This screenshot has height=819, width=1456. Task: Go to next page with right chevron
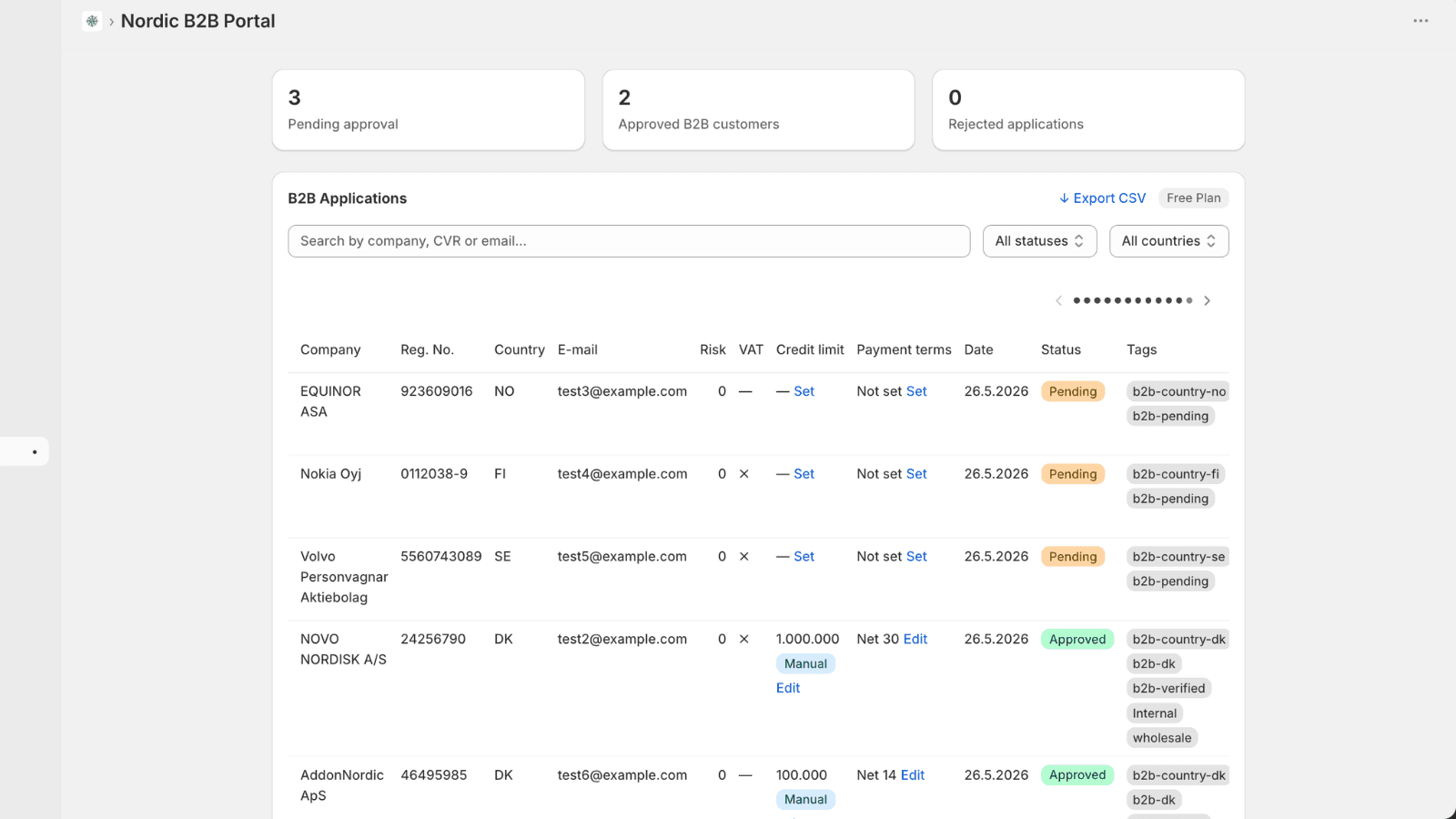click(x=1208, y=300)
